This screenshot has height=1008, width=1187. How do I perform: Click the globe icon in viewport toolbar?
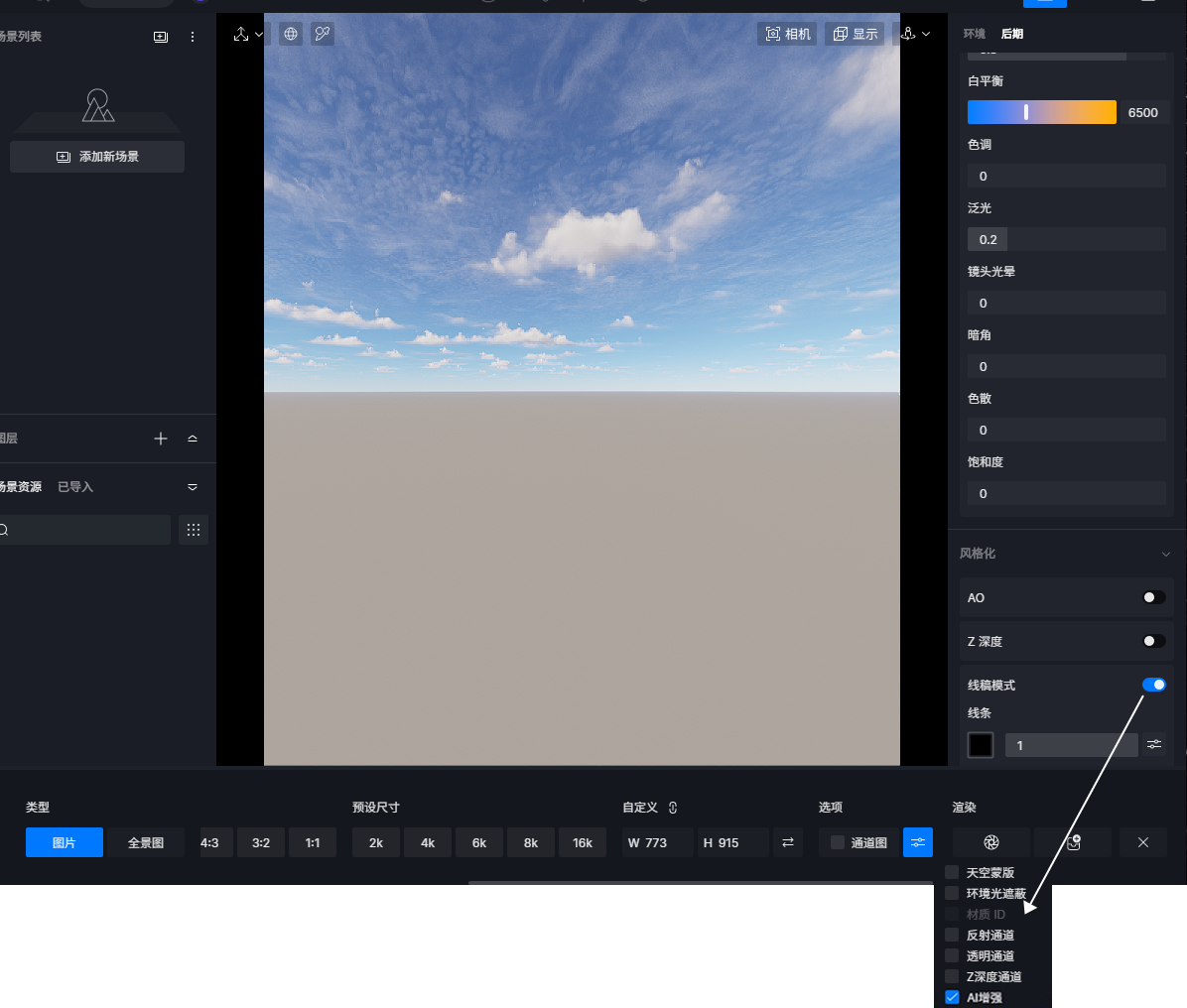[291, 34]
